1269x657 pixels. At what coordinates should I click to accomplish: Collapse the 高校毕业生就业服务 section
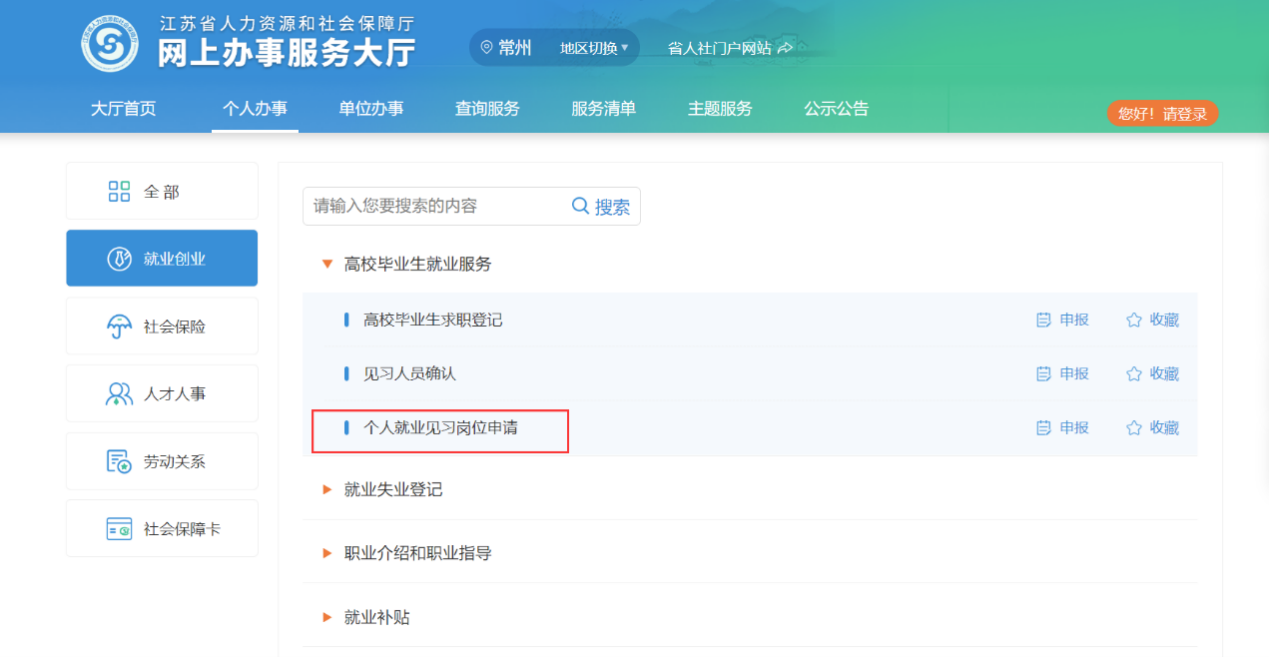point(327,265)
